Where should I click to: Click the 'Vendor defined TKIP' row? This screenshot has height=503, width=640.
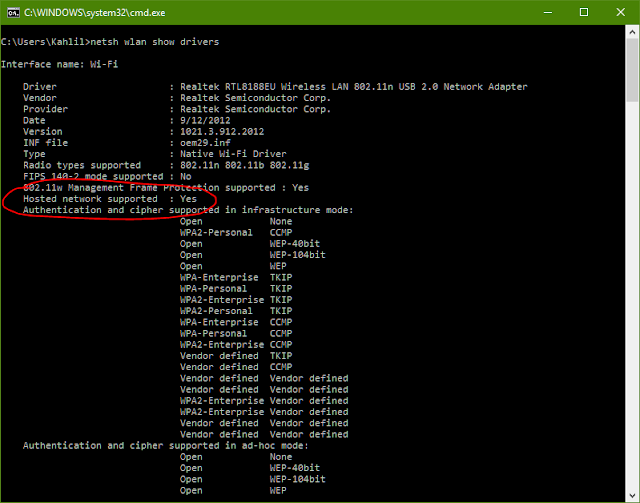[x=236, y=356]
